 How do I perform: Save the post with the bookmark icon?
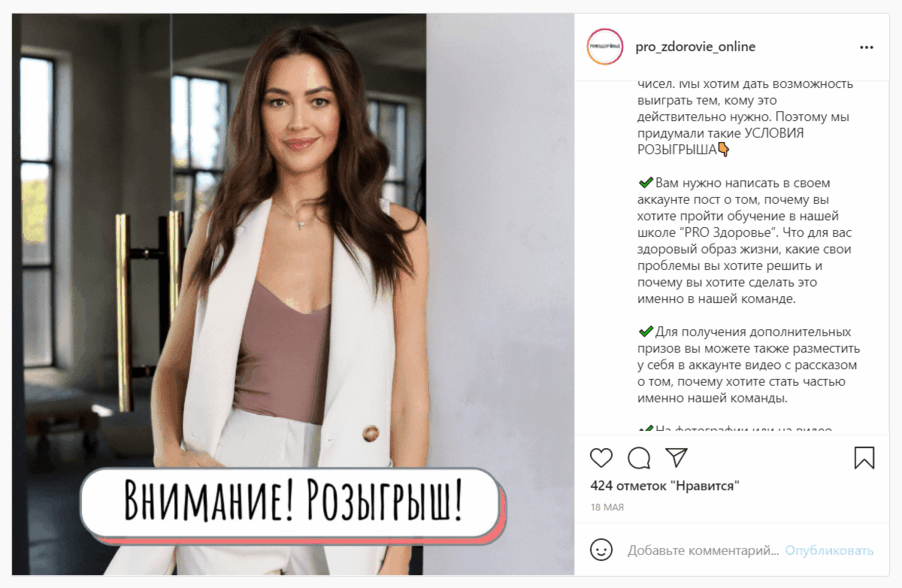click(x=864, y=458)
